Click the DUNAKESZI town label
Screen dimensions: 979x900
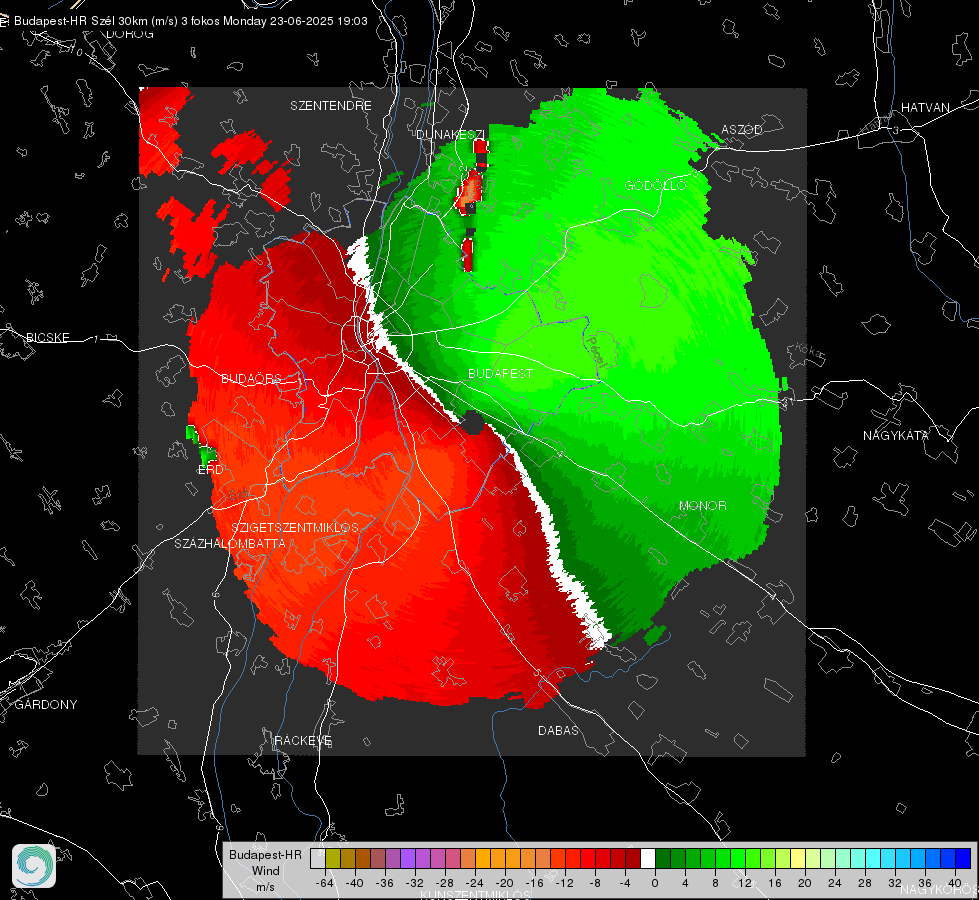(450, 134)
